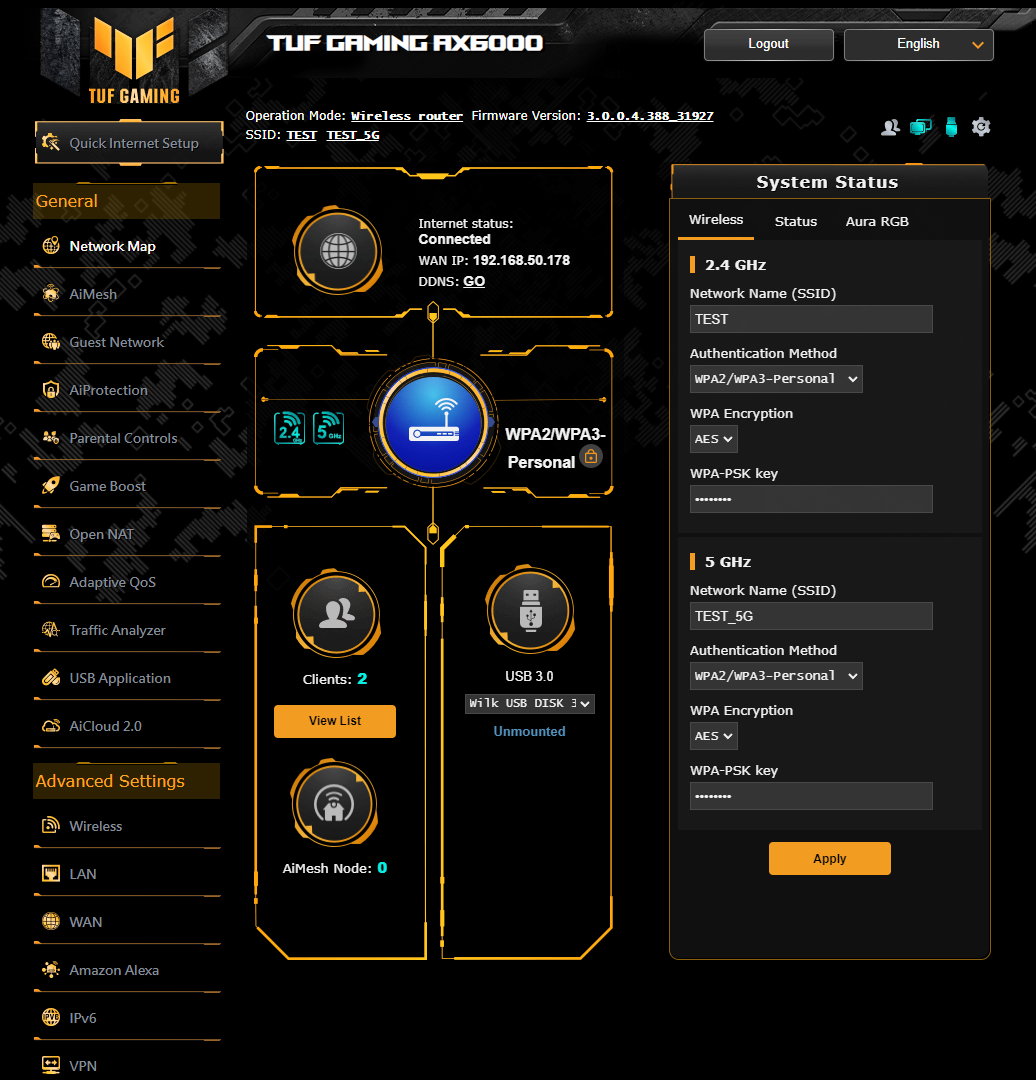Screen dimensions: 1036x1080
Task: Click the 2.4 GHz WPA-PSK key field
Action: (x=811, y=499)
